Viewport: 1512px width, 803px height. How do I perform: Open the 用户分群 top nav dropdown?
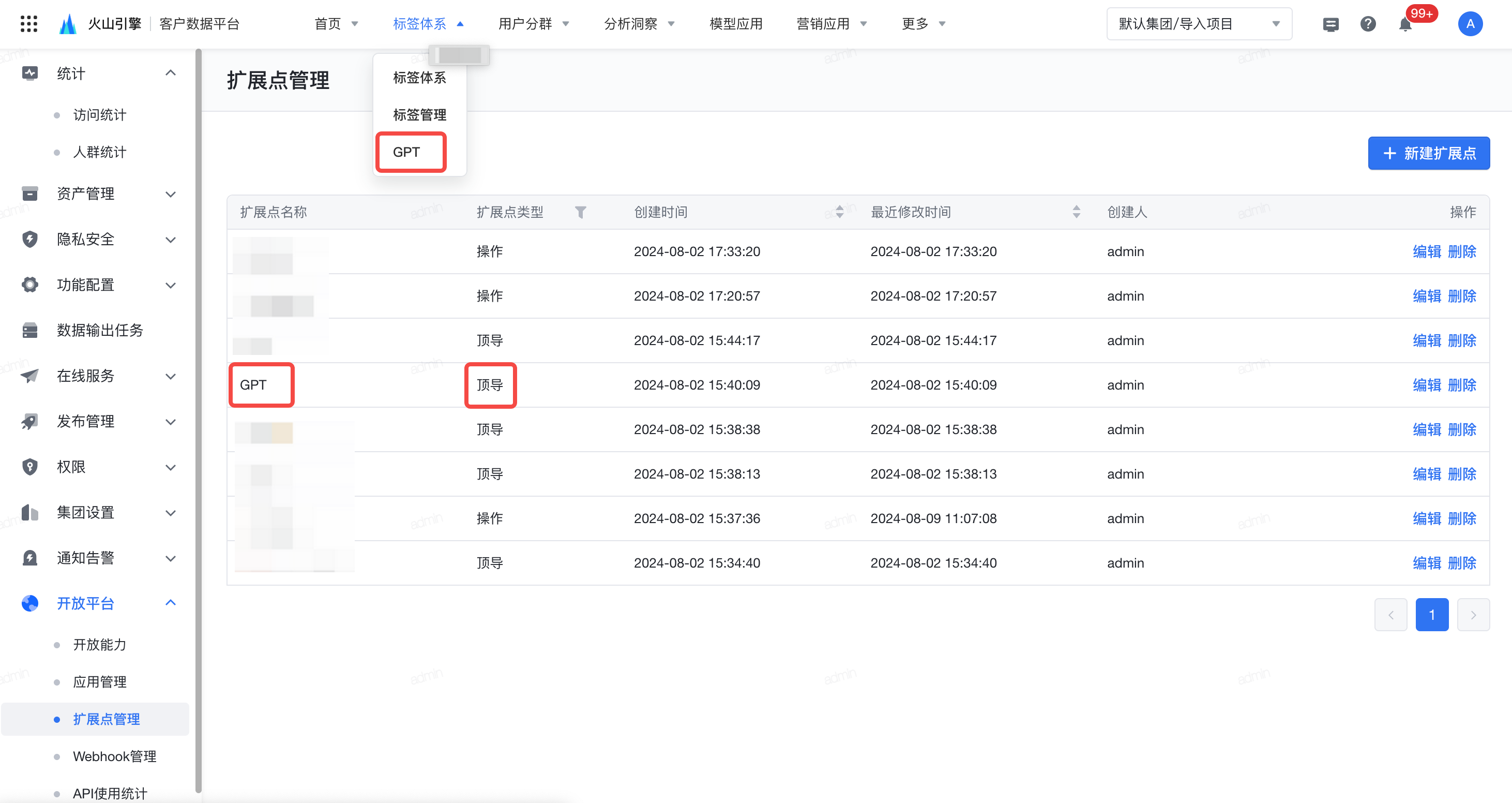tap(534, 24)
